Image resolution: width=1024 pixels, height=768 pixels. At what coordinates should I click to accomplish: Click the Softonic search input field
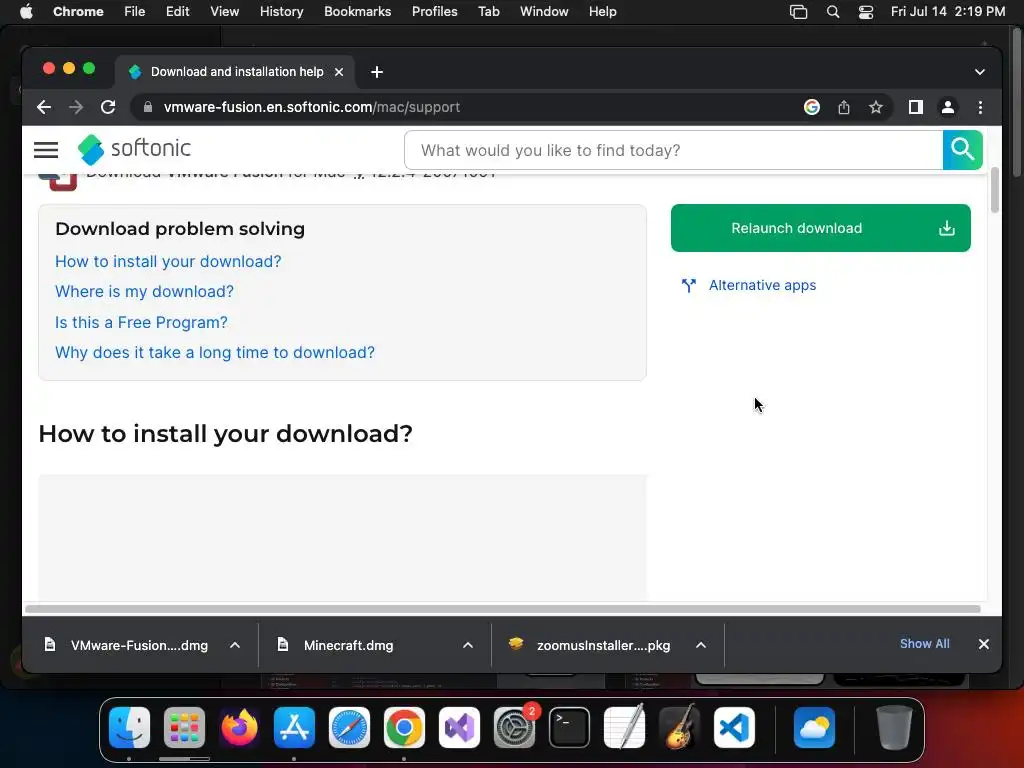[673, 150]
